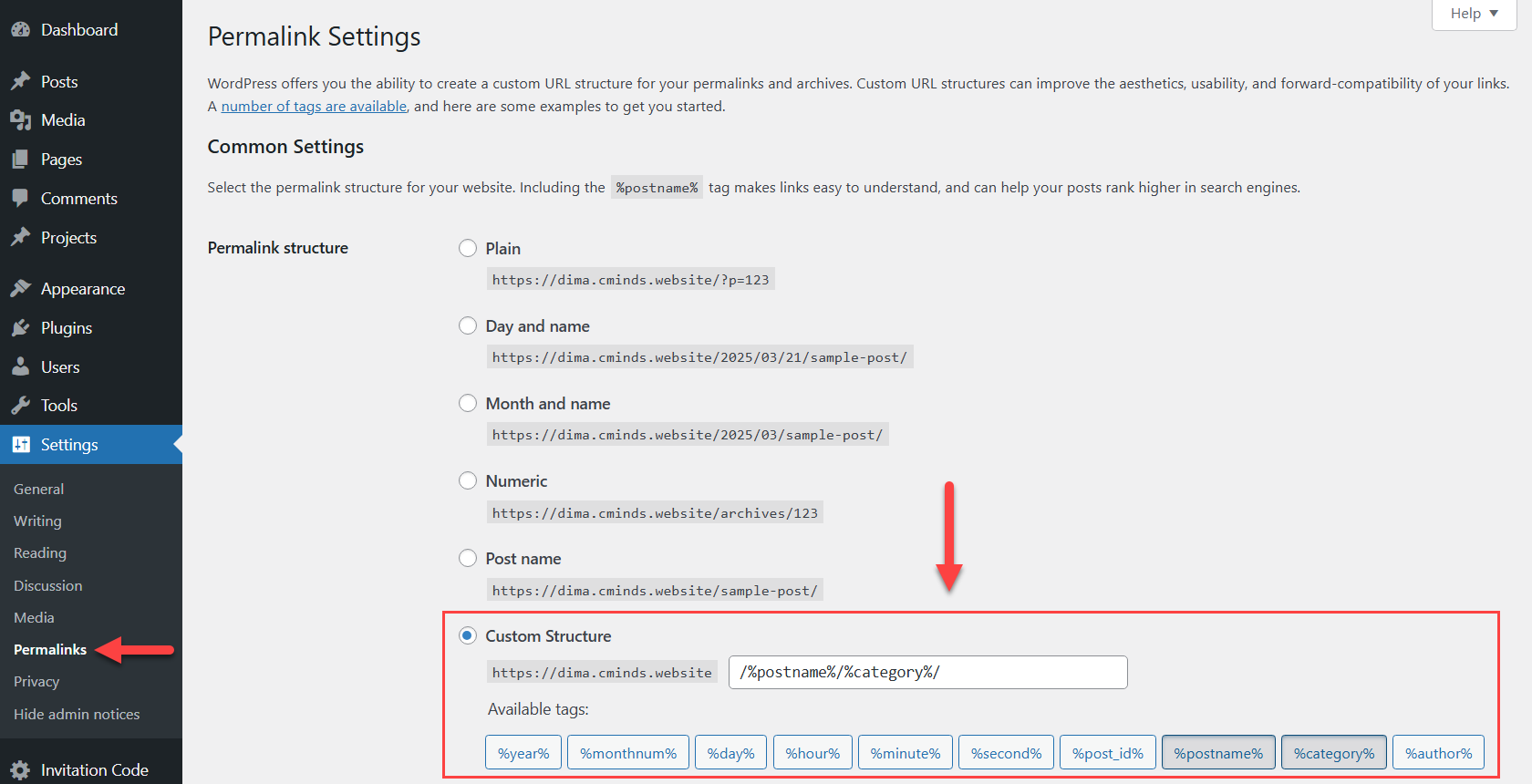Viewport: 1532px width, 784px height.
Task: Remove the active %postname% tag
Action: [1218, 753]
